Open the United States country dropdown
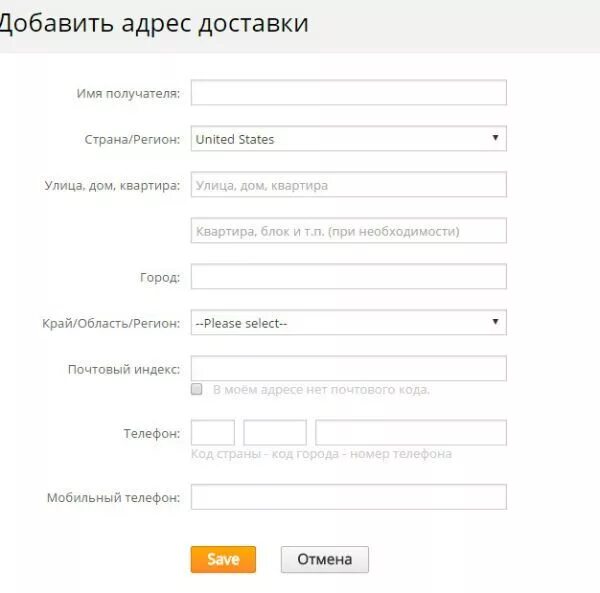 [349, 138]
